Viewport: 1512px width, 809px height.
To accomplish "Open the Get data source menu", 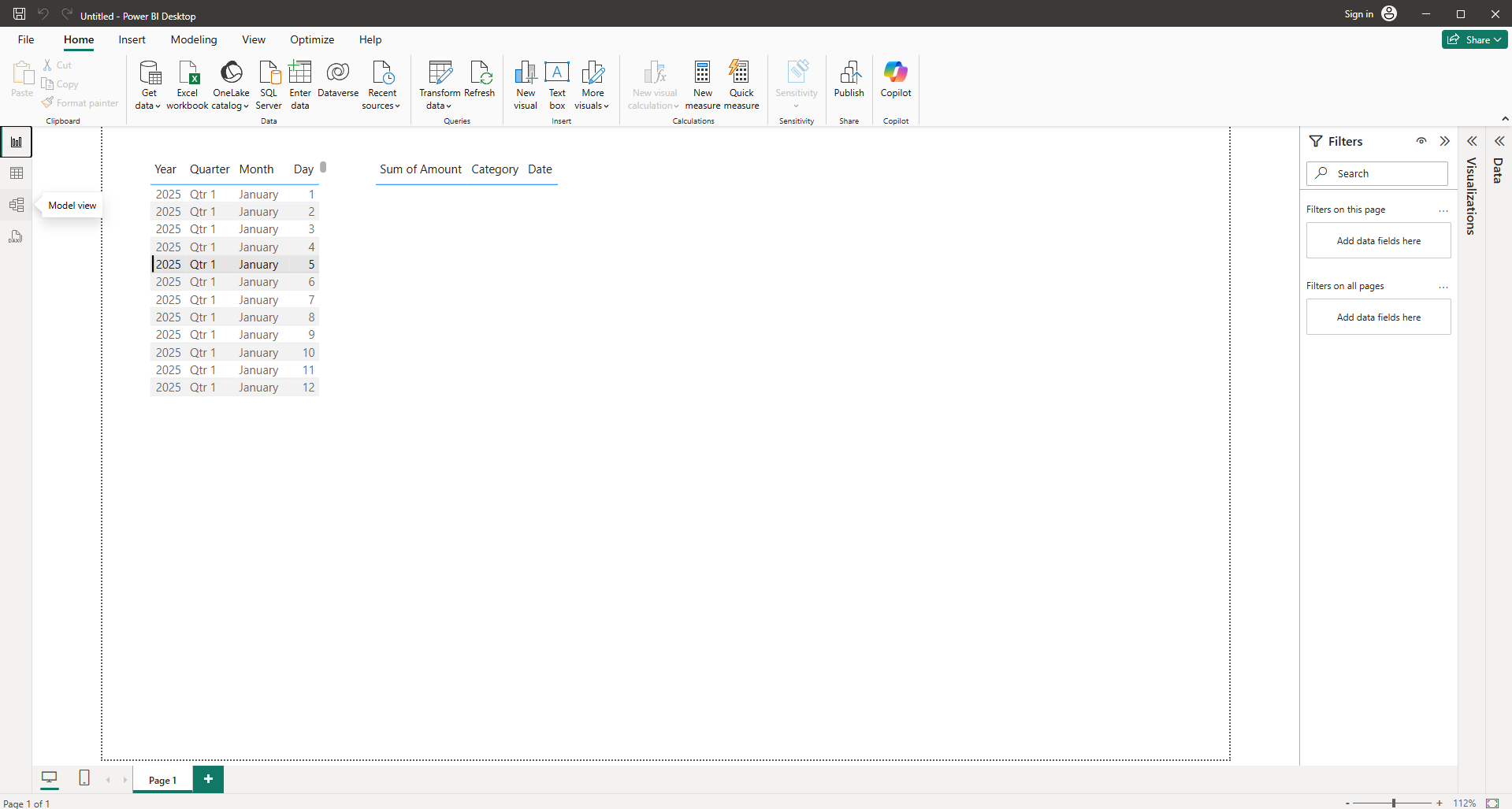I will [148, 84].
